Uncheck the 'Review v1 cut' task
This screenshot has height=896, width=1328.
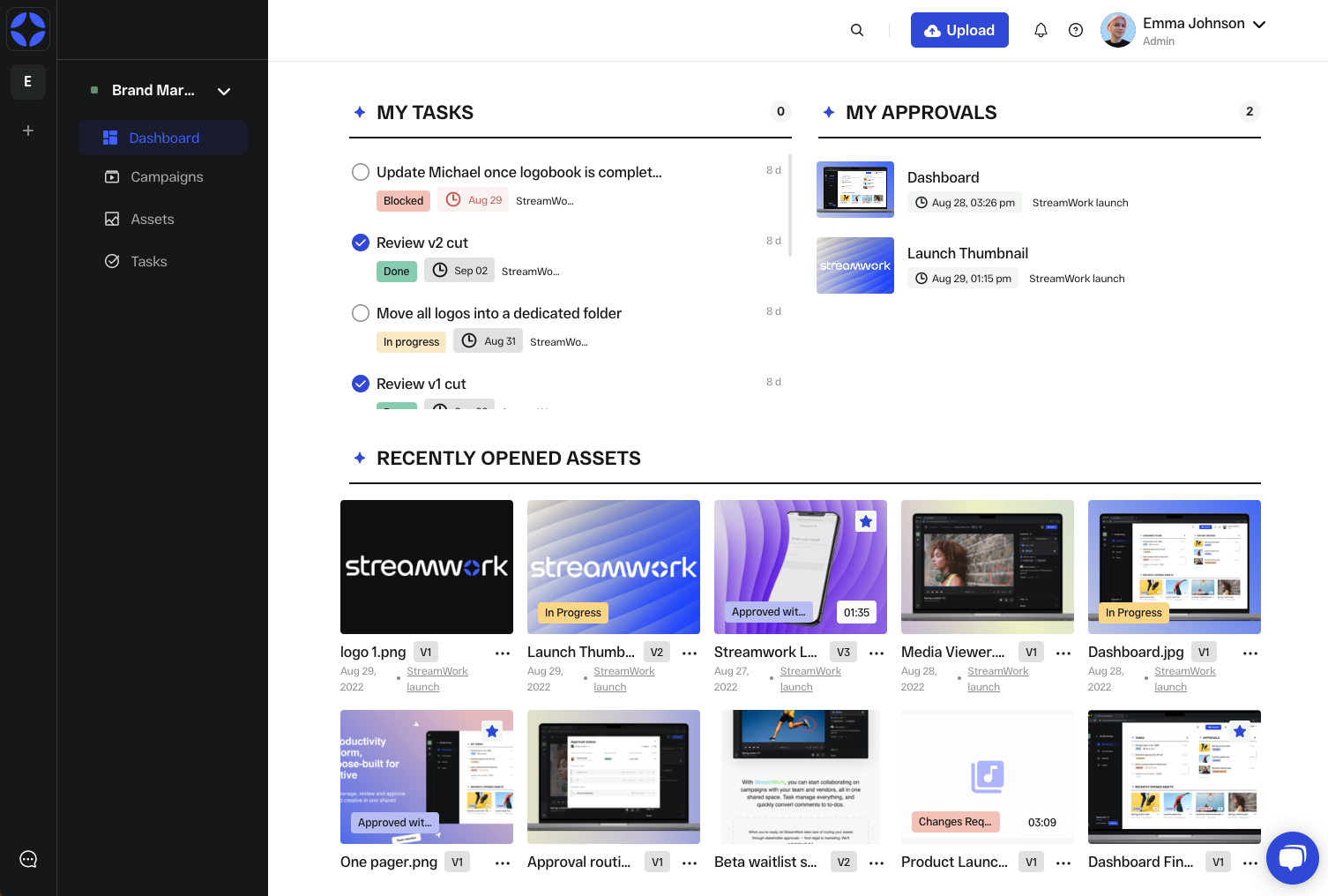[x=361, y=384]
